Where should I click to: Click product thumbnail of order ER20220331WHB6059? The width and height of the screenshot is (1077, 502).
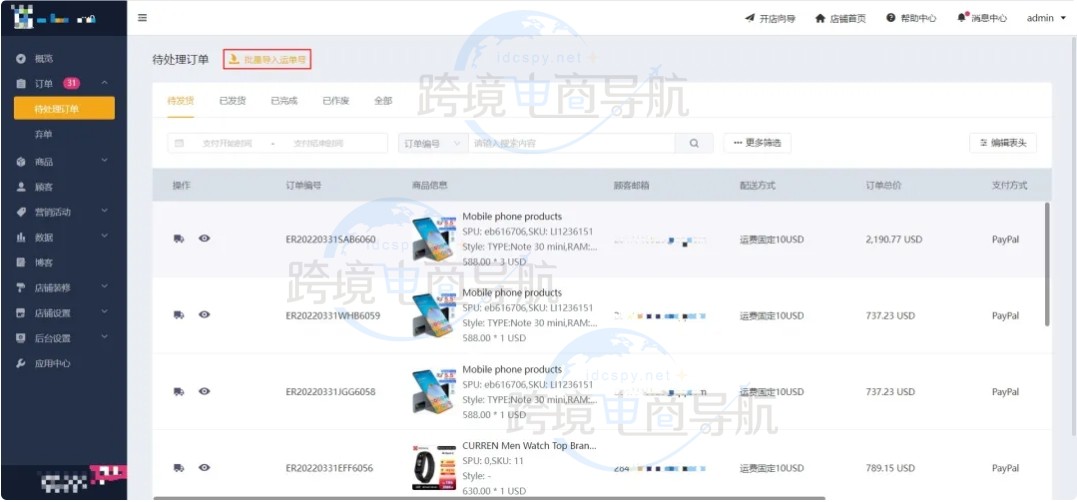[433, 315]
